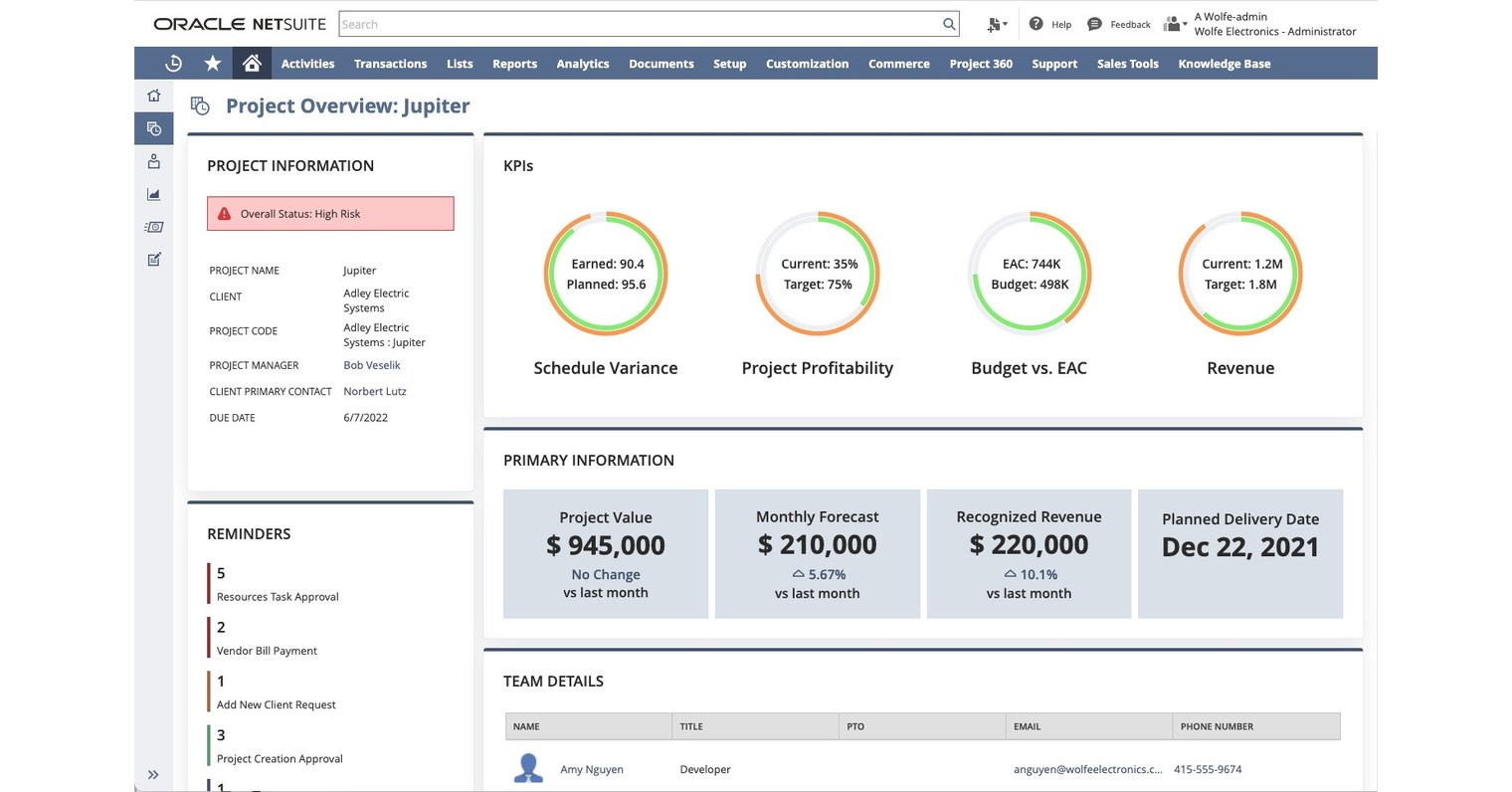Open Amy Nguyen's email address link
1512x792 pixels.
[x=1088, y=769]
